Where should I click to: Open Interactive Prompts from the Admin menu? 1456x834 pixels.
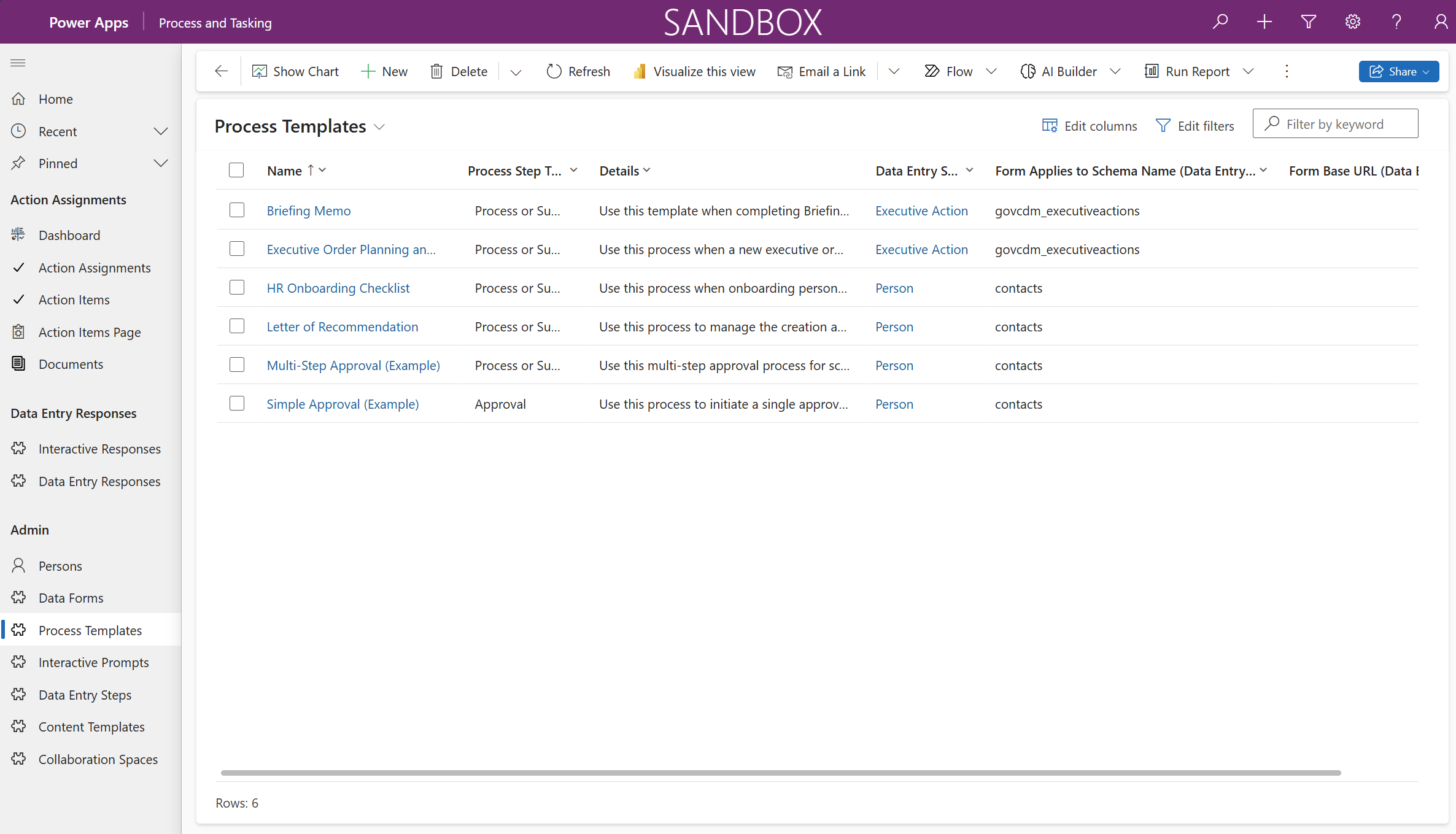[x=93, y=662]
